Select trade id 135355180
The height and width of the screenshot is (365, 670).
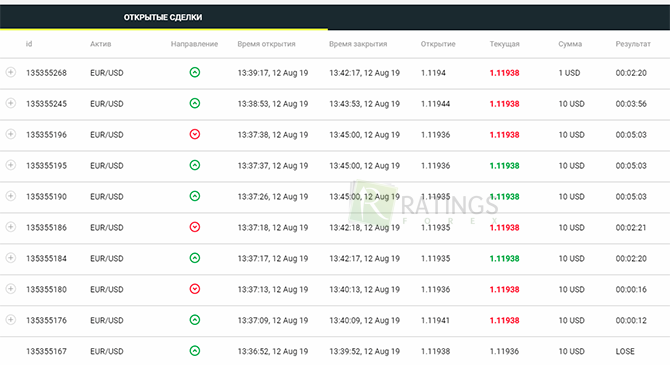47,290
